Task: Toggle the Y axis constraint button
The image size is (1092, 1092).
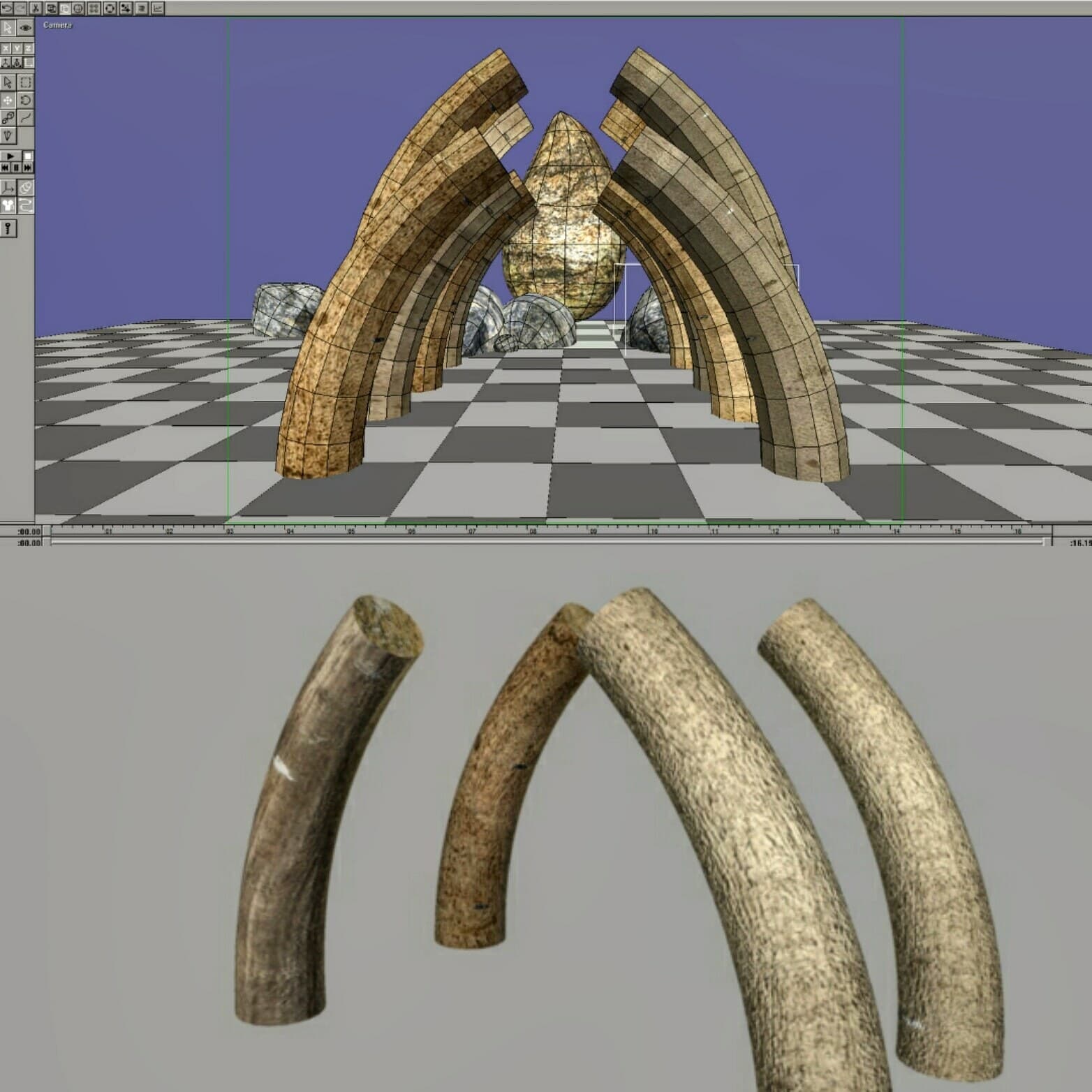Action: [17, 48]
